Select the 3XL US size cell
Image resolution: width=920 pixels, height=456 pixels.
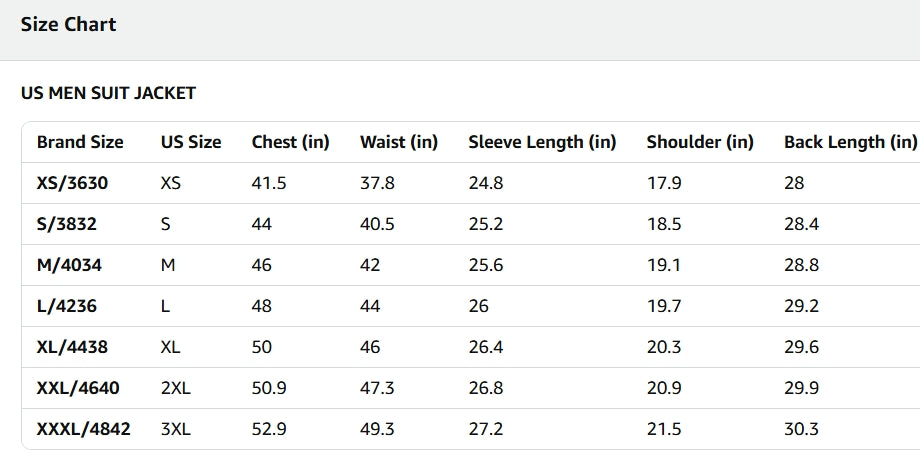(x=175, y=429)
